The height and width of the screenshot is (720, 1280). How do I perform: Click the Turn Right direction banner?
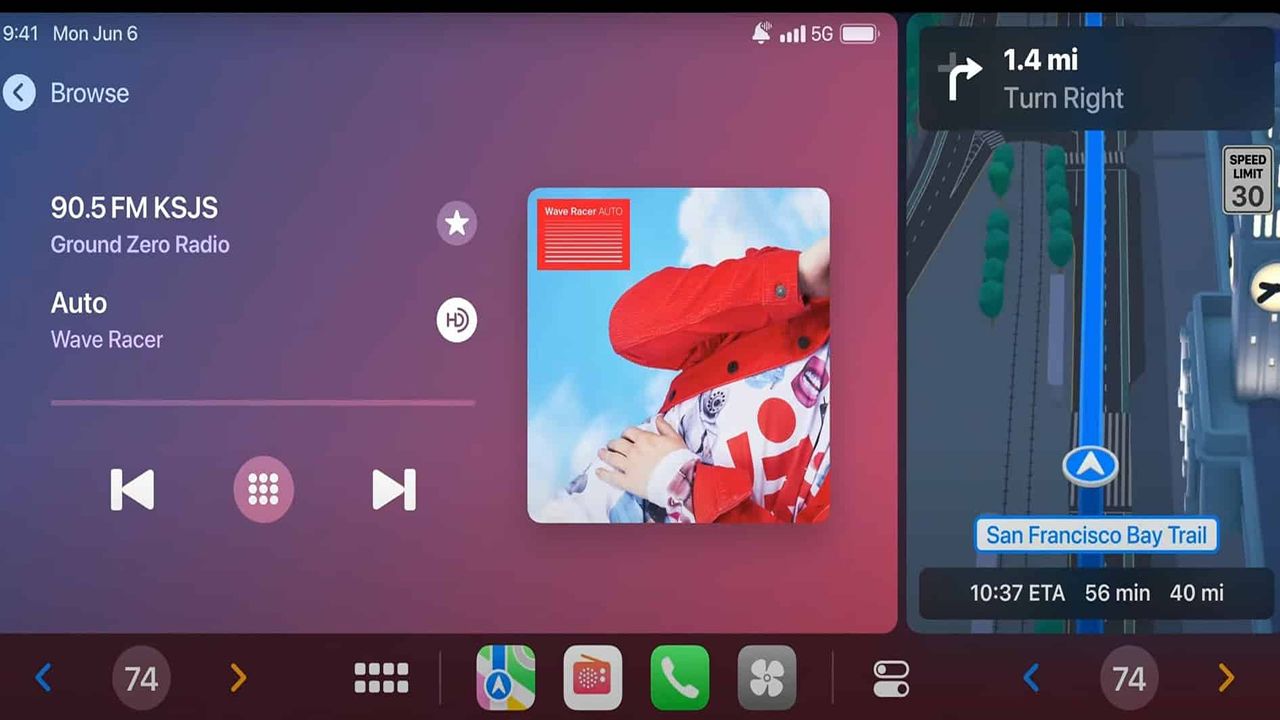click(x=1096, y=79)
